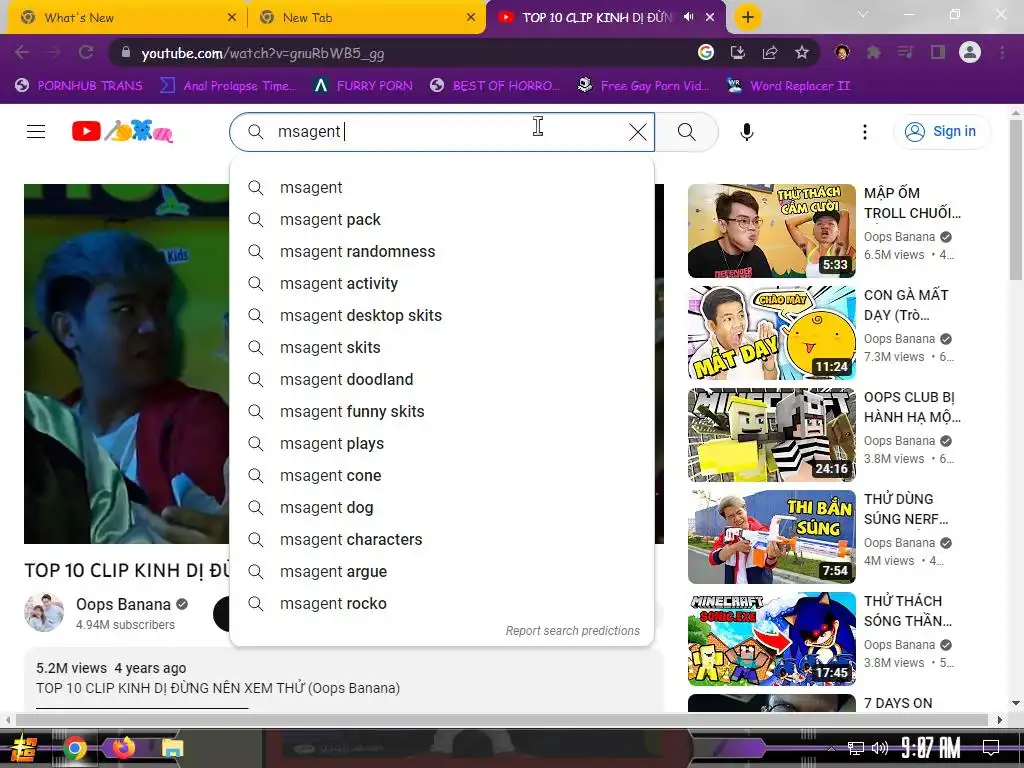Choose the 'msagent doodland' suggestion
Image resolution: width=1024 pixels, height=768 pixels.
pos(441,379)
